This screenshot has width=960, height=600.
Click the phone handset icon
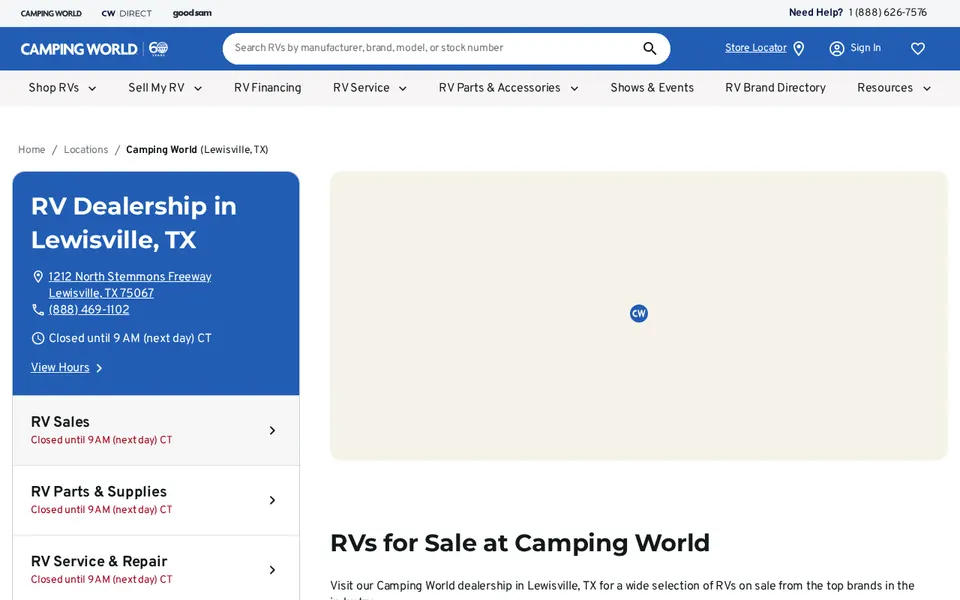pyautogui.click(x=38, y=310)
